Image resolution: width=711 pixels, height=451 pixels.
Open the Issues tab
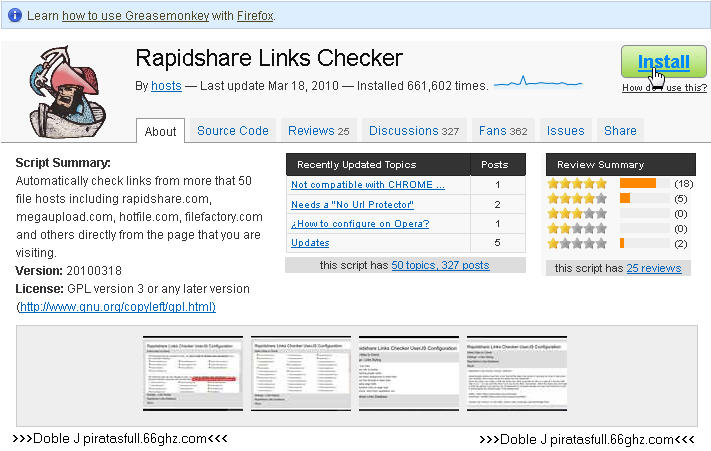coord(565,131)
